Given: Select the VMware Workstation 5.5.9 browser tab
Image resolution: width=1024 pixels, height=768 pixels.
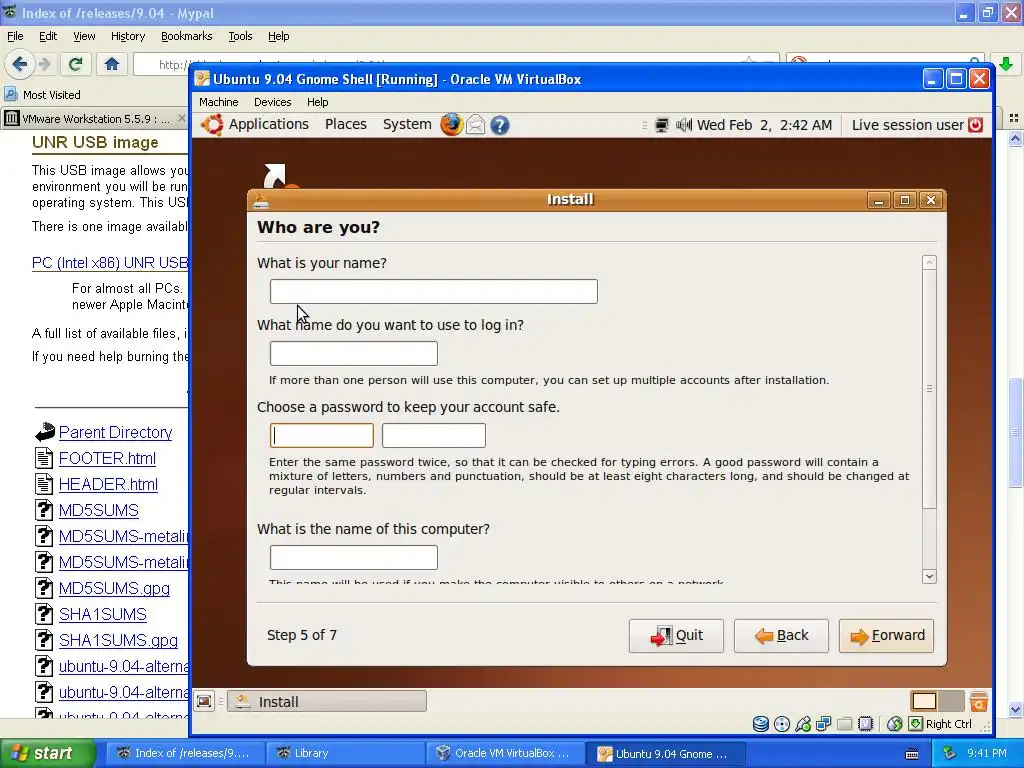Looking at the screenshot, I should [95, 119].
